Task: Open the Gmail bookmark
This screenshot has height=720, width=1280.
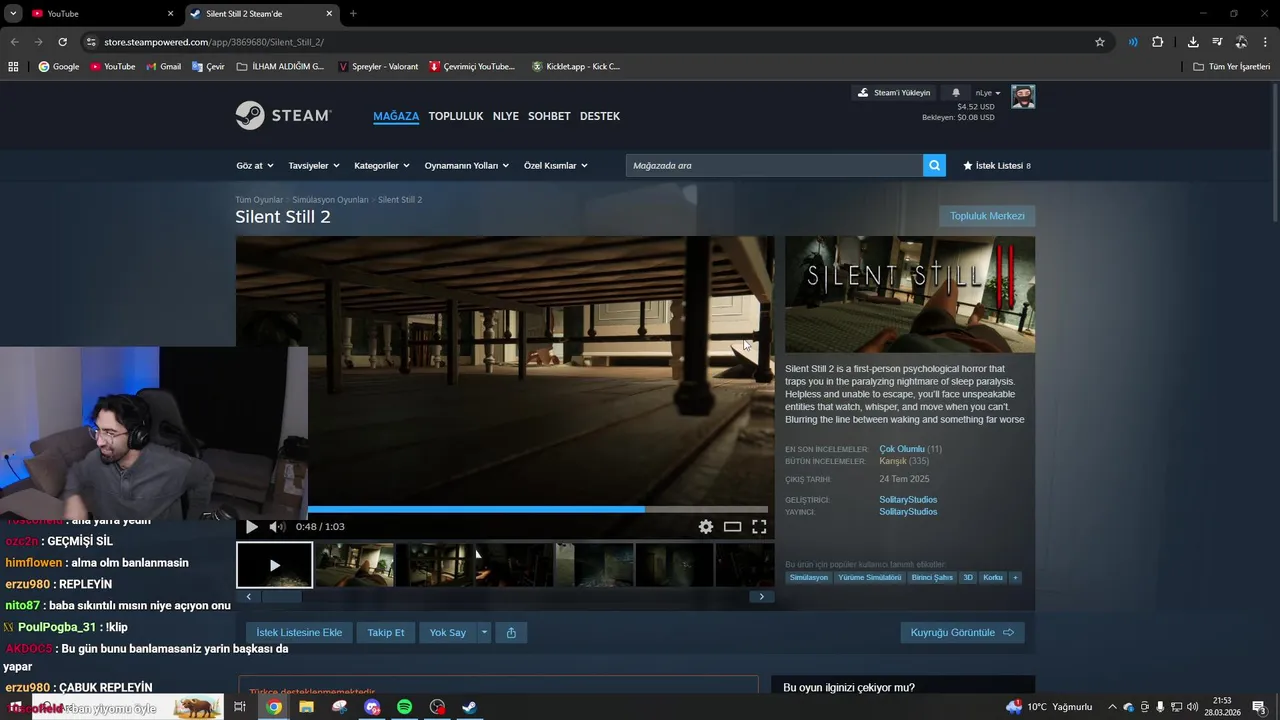Action: (163, 67)
